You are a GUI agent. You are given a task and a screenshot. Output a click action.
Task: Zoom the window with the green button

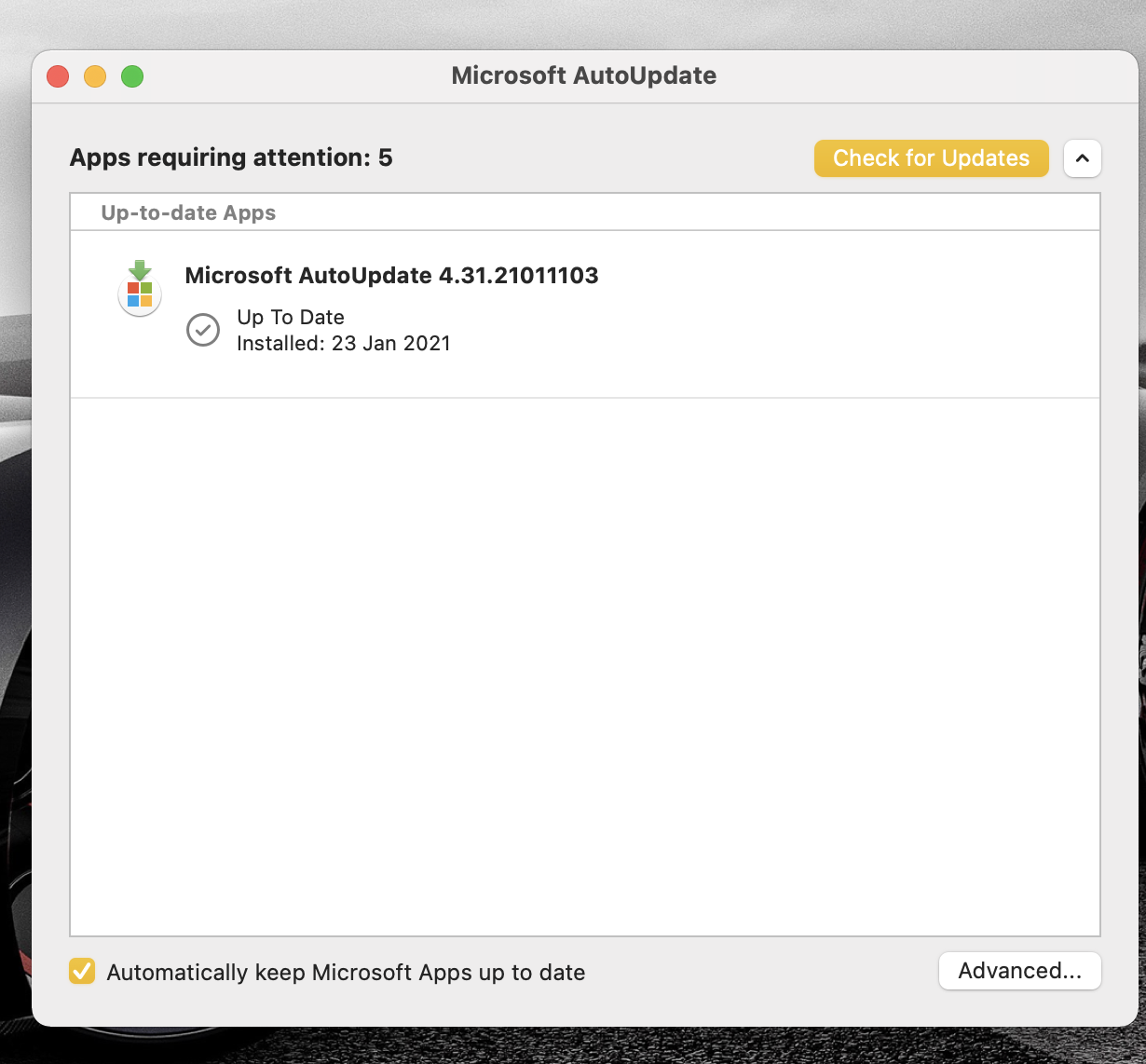pyautogui.click(x=132, y=76)
